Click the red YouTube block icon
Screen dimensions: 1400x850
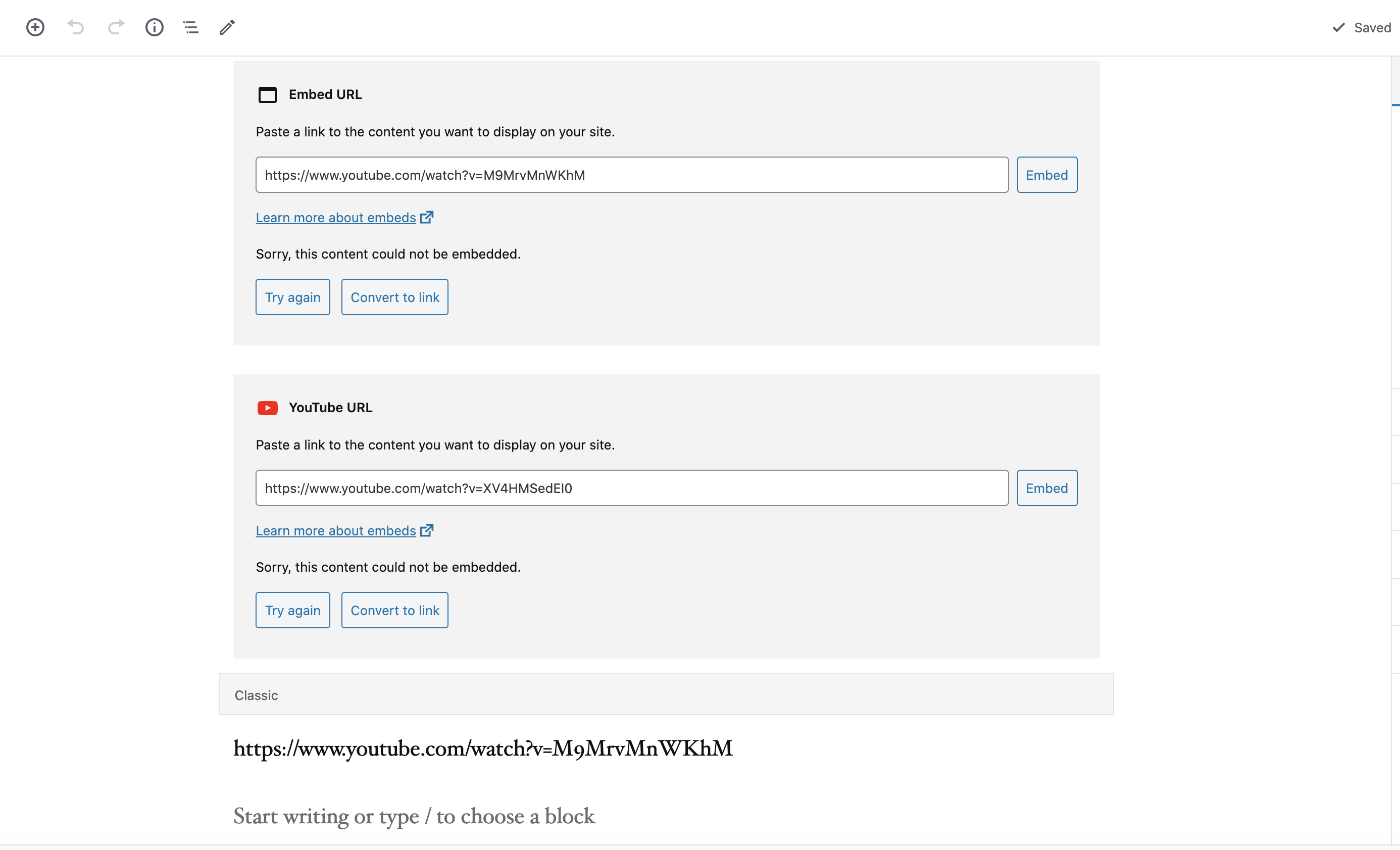coord(268,408)
